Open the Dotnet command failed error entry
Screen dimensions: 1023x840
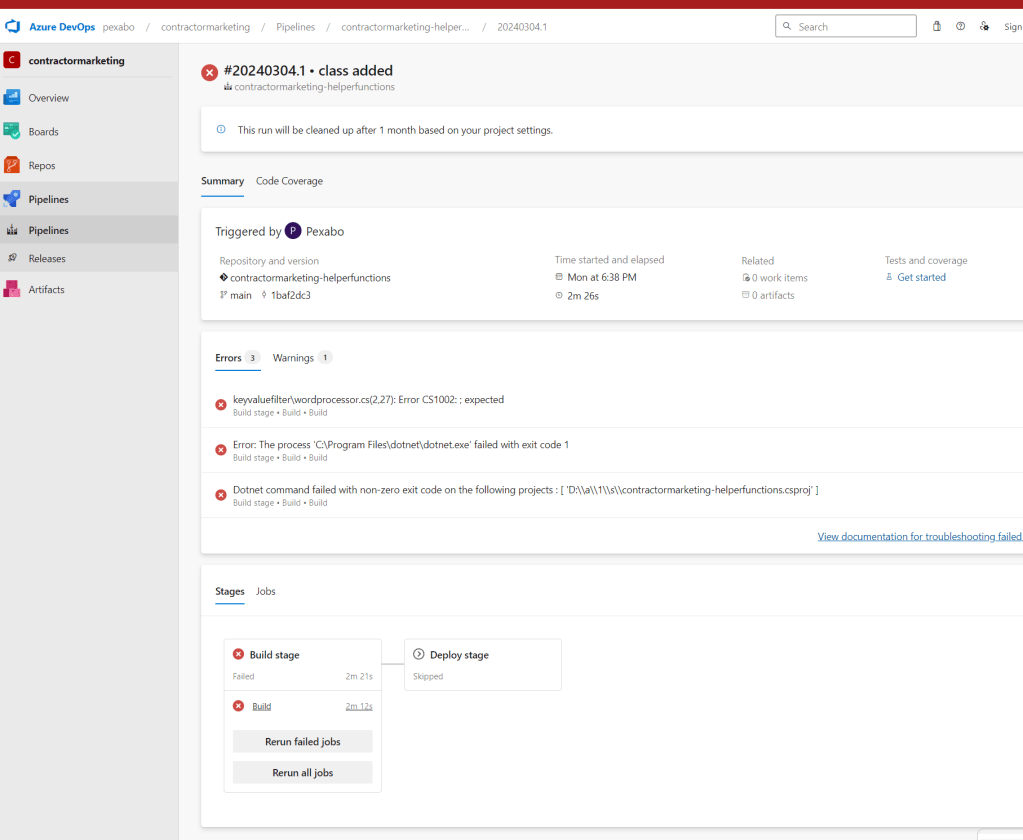612,496
